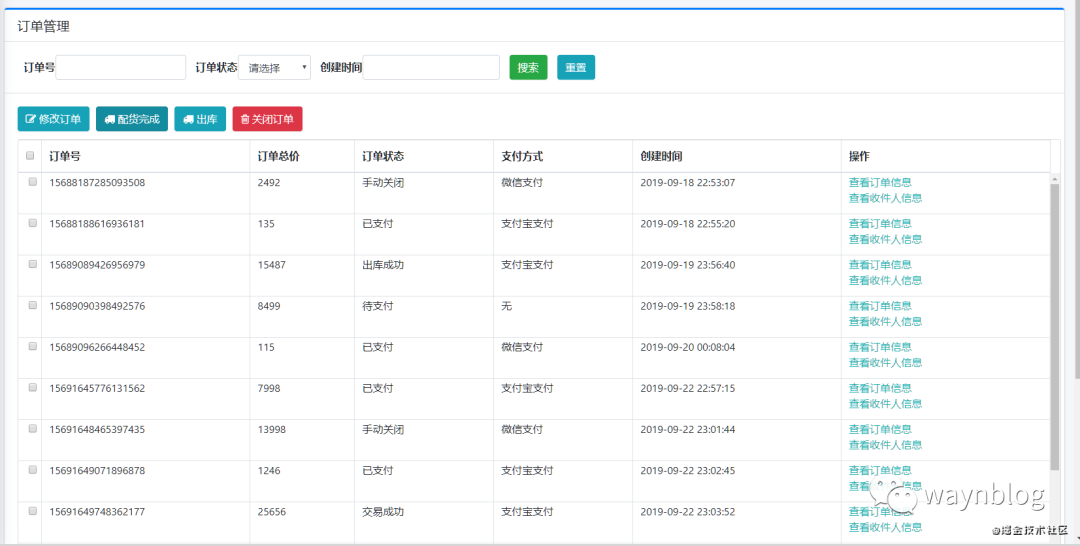Click the 订单状态 column header
This screenshot has width=1080, height=546.
[x=383, y=156]
